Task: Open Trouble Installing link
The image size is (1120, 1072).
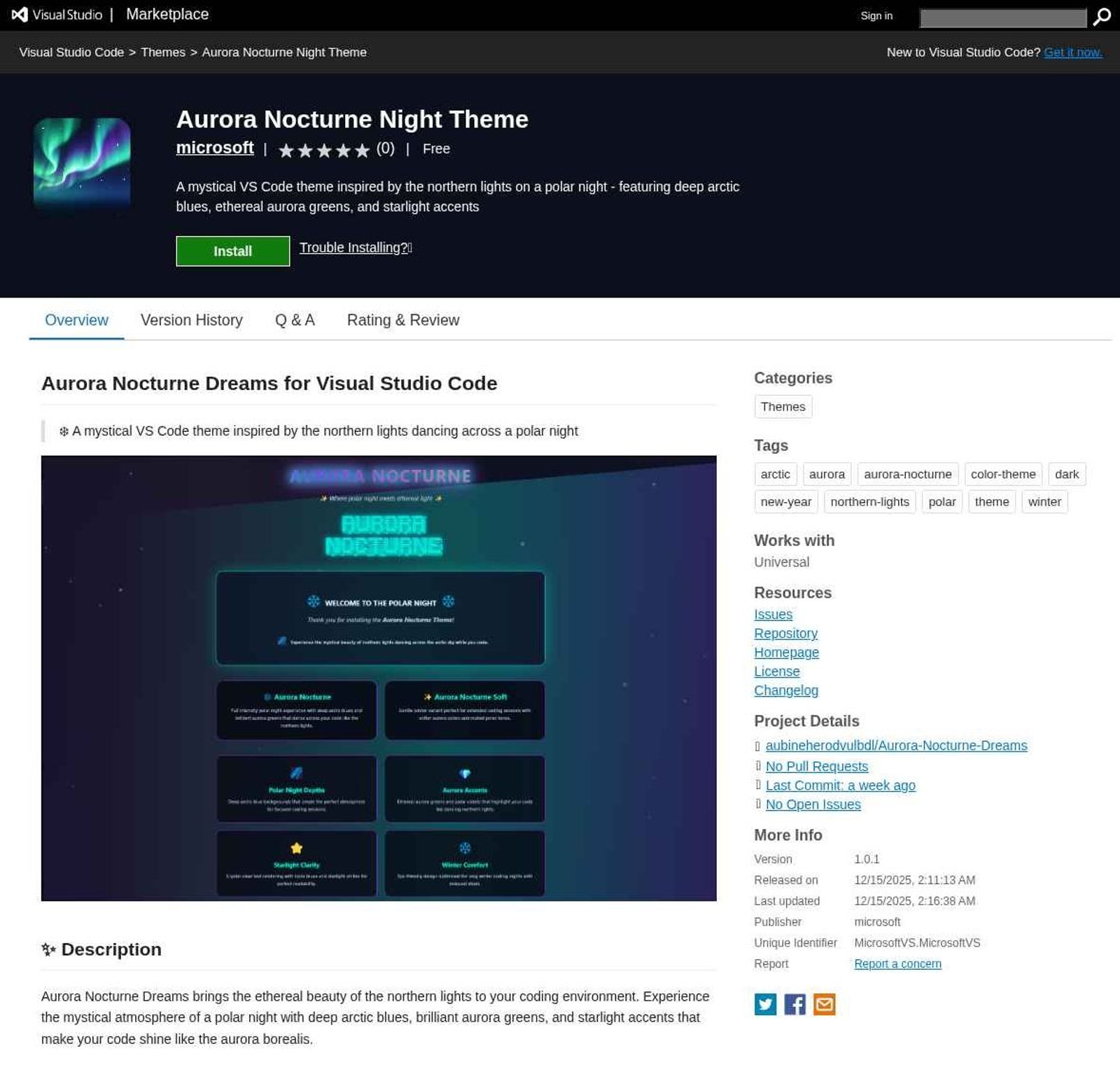Action: click(356, 247)
